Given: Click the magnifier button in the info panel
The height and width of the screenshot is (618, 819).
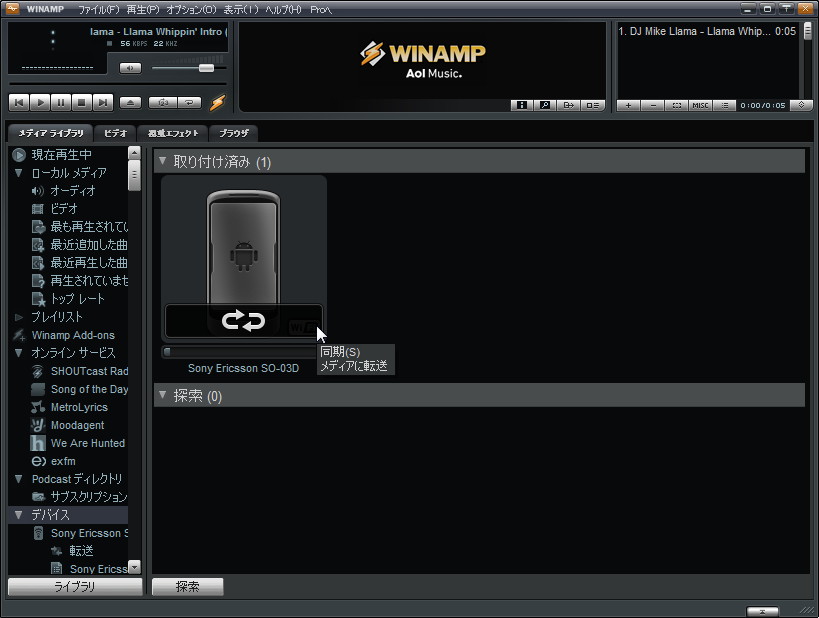Looking at the screenshot, I should click(x=545, y=105).
